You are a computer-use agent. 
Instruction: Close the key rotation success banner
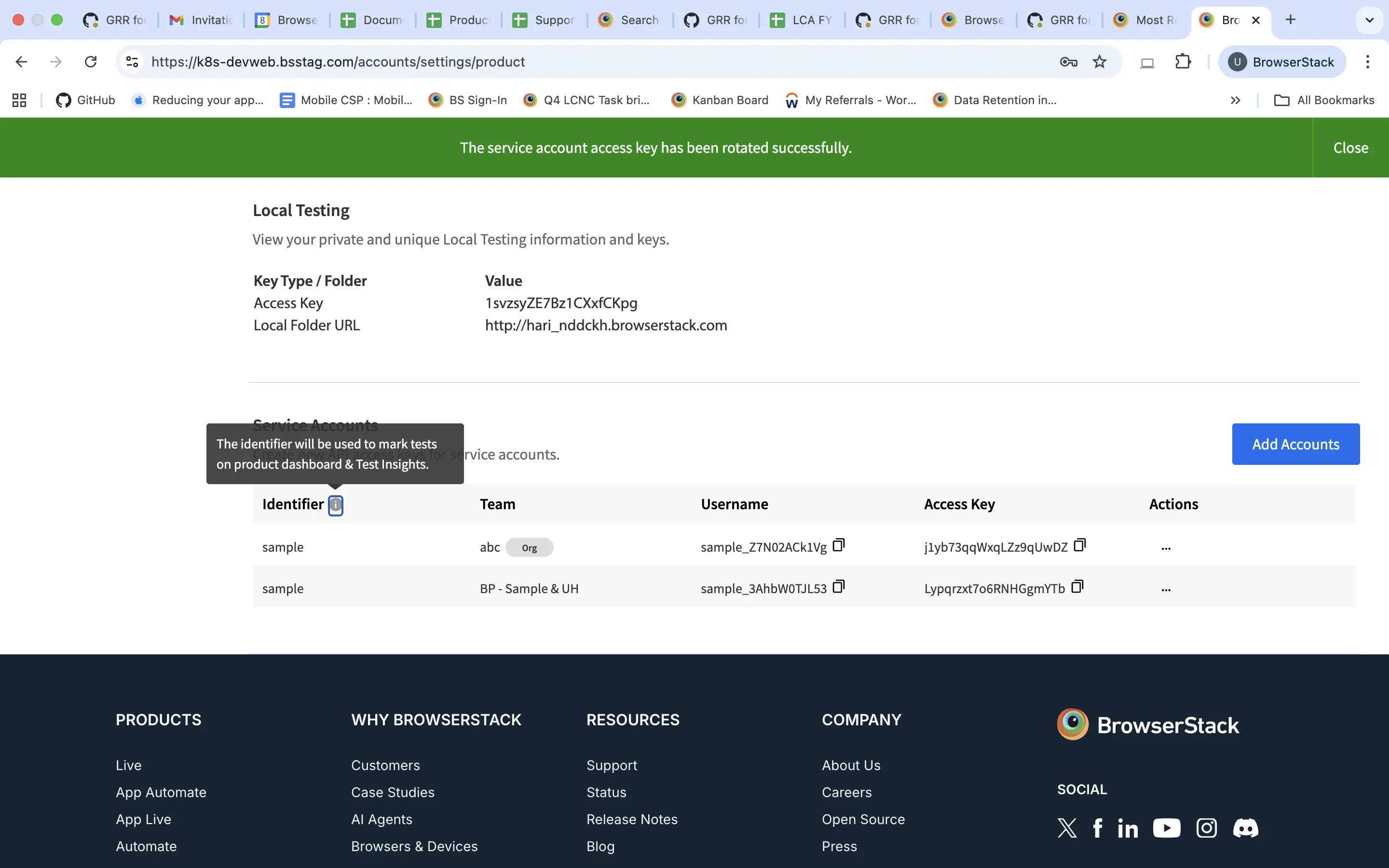[x=1350, y=148]
